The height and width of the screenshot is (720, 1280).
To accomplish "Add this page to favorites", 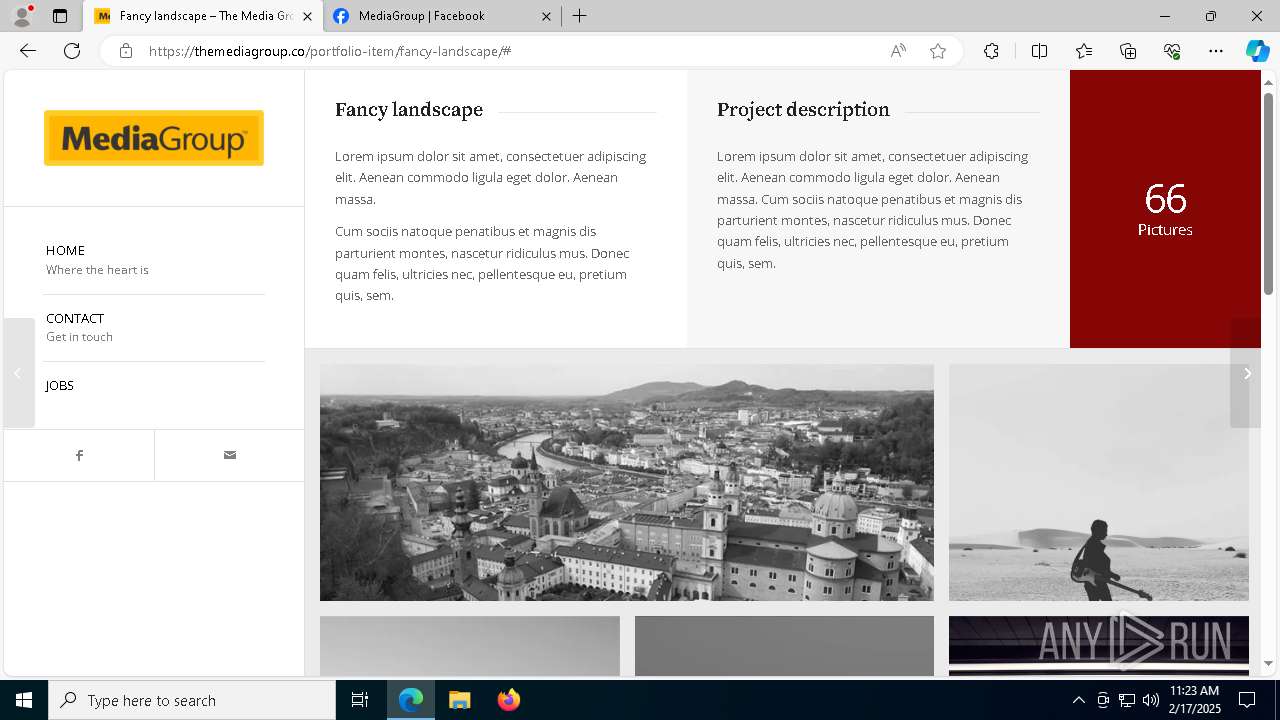I will point(938,51).
